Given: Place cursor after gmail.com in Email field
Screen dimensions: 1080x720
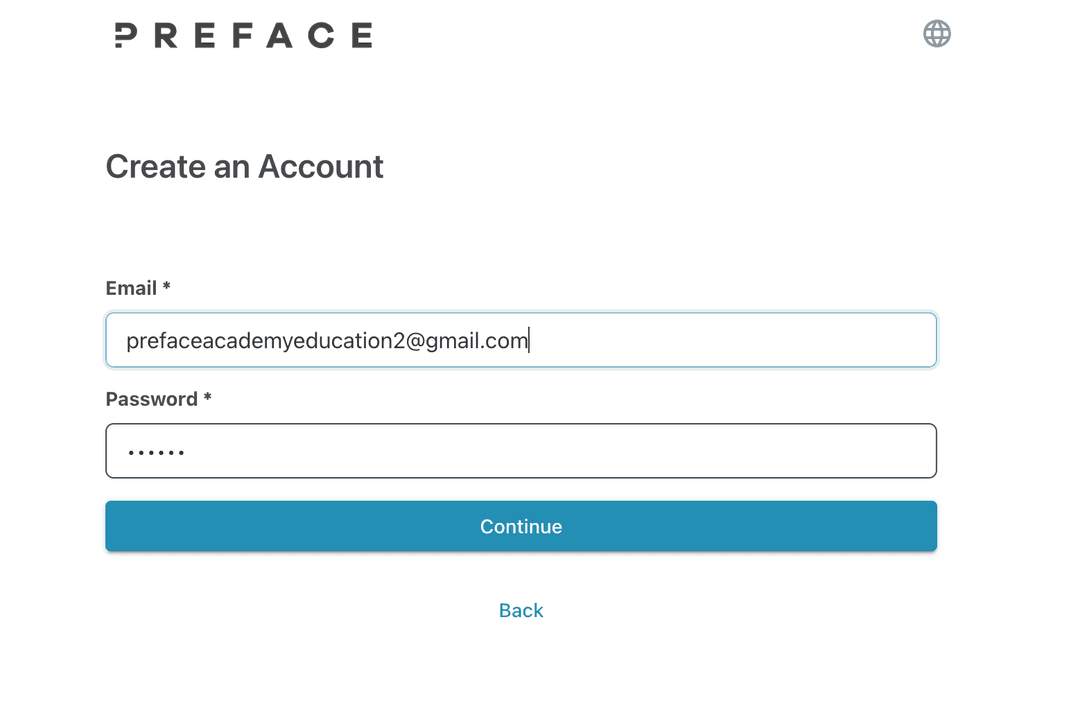Looking at the screenshot, I should [x=529, y=341].
